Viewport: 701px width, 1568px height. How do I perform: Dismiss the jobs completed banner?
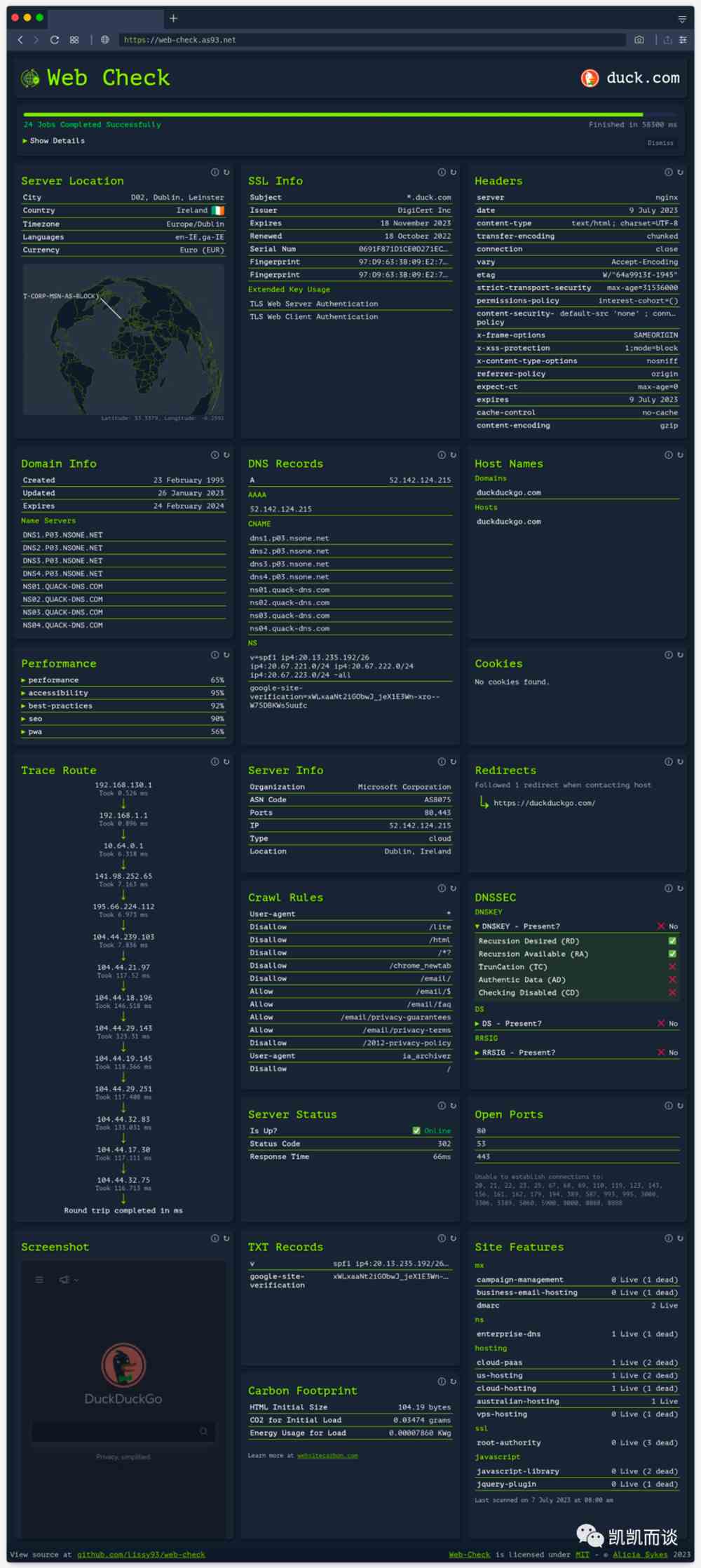660,143
